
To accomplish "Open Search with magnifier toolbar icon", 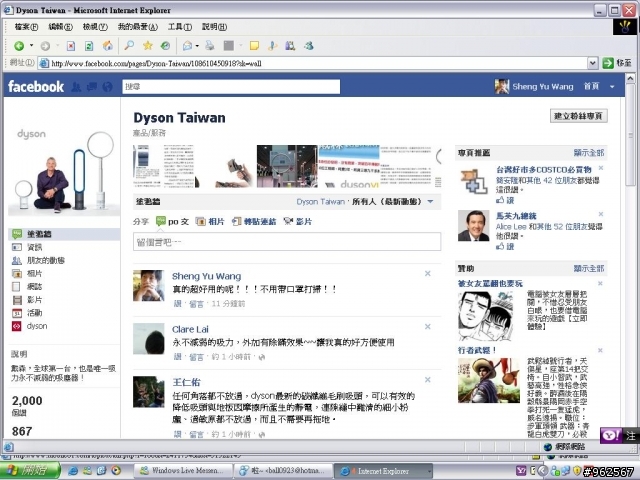I will (x=129, y=45).
